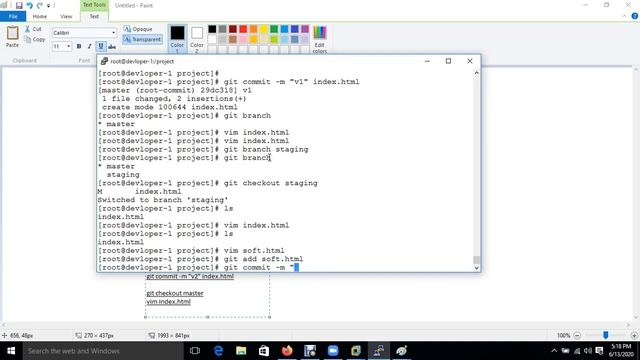The width and height of the screenshot is (640, 360).
Task: Pick the white palette color
Action: tap(212, 39)
